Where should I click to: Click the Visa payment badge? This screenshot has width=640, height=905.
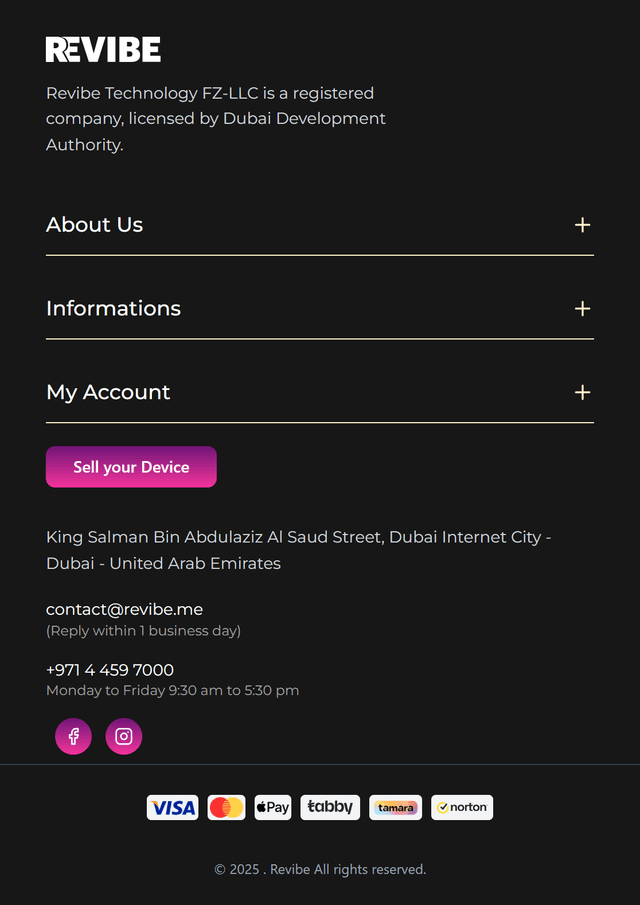173,808
